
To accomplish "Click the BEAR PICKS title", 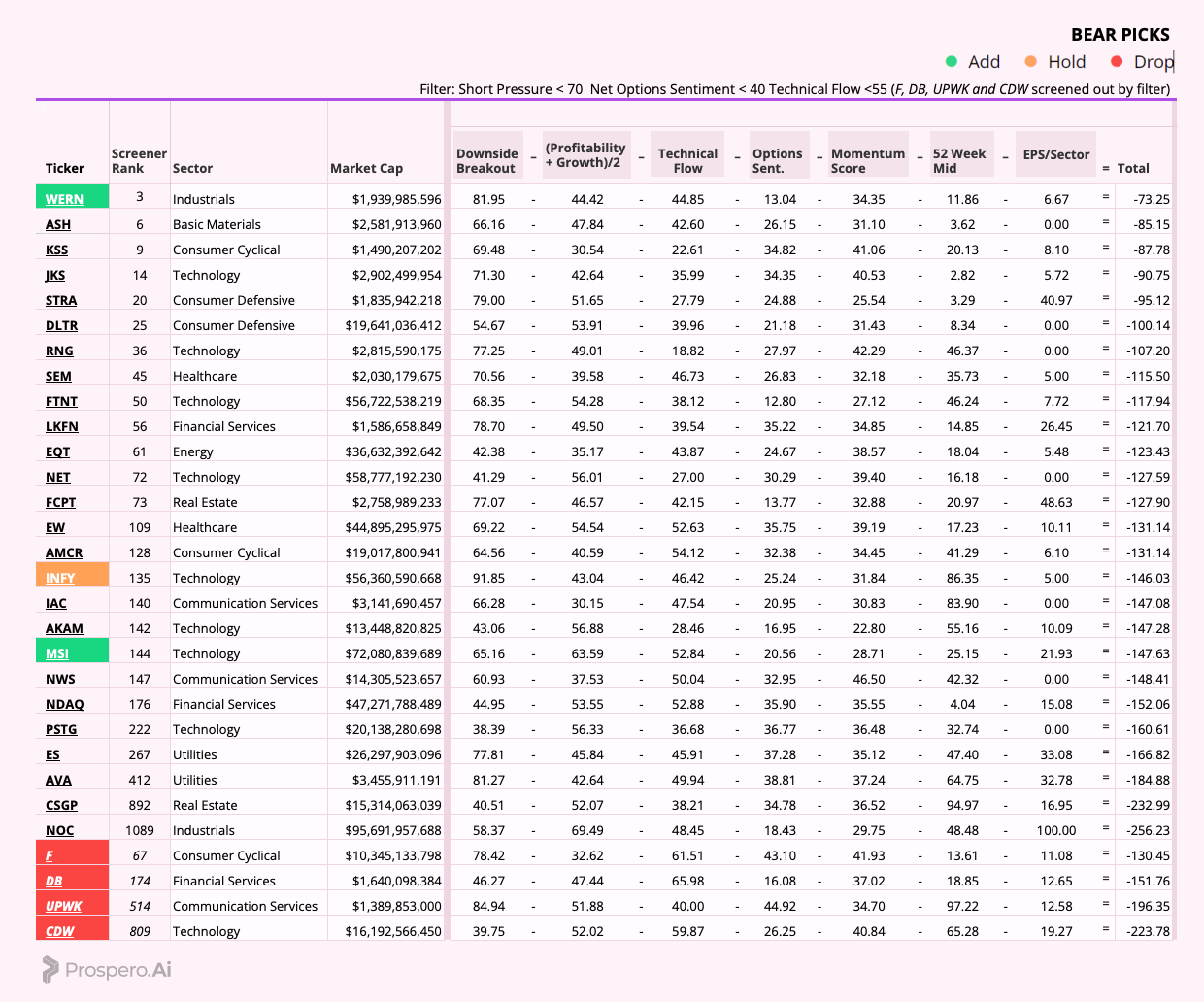I will [1120, 34].
